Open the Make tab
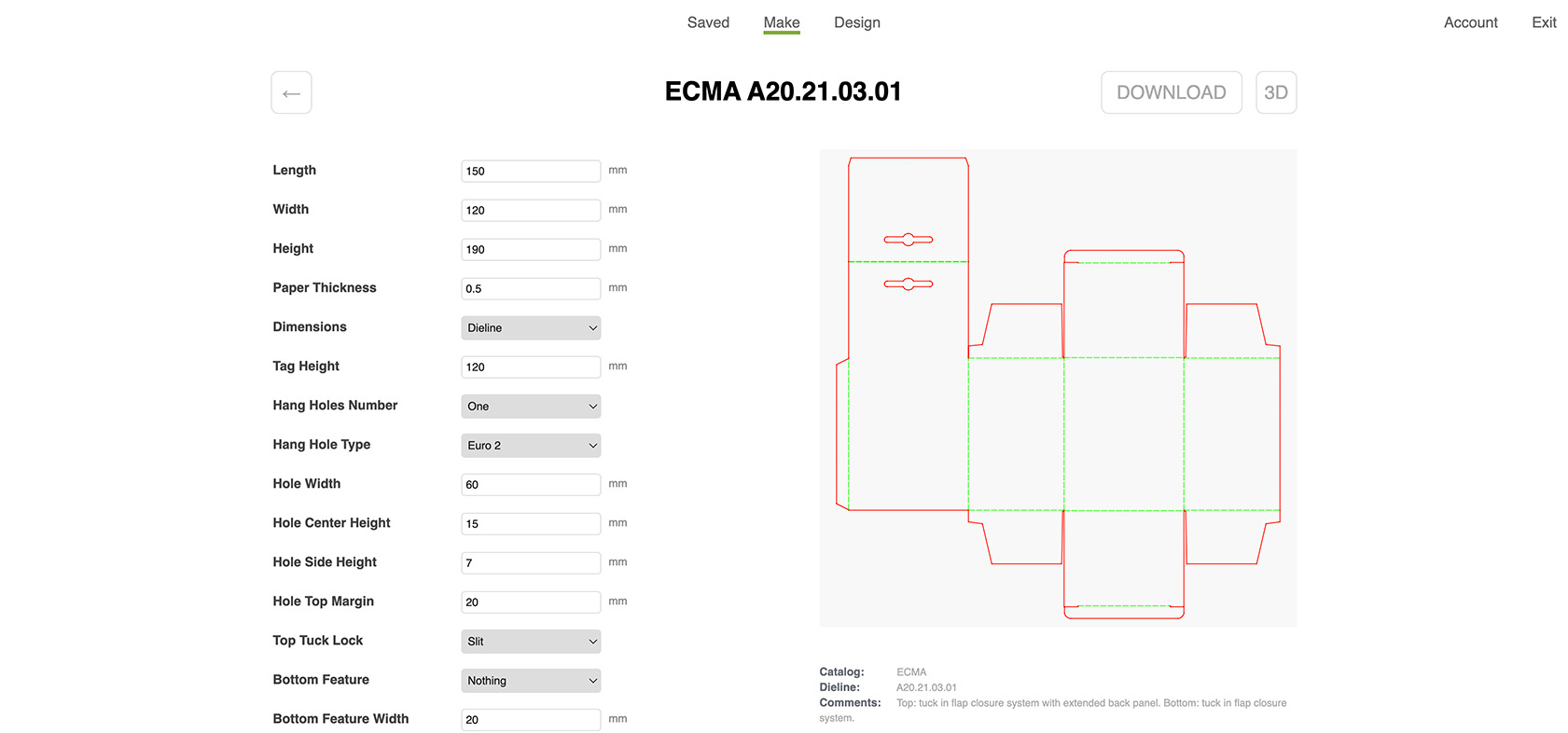 click(782, 21)
